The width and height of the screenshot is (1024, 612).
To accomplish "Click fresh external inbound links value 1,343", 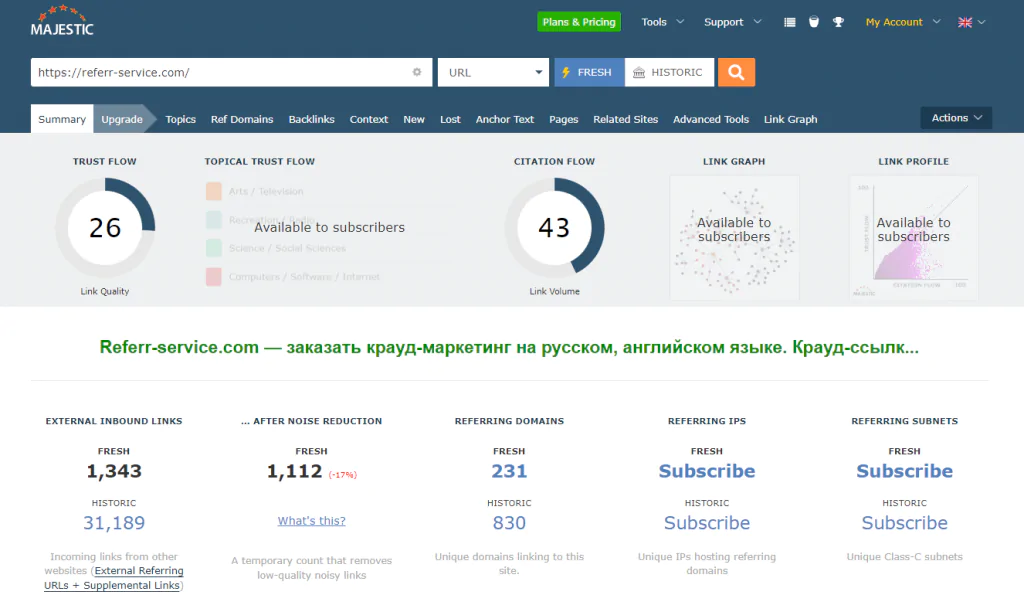I will pos(114,471).
